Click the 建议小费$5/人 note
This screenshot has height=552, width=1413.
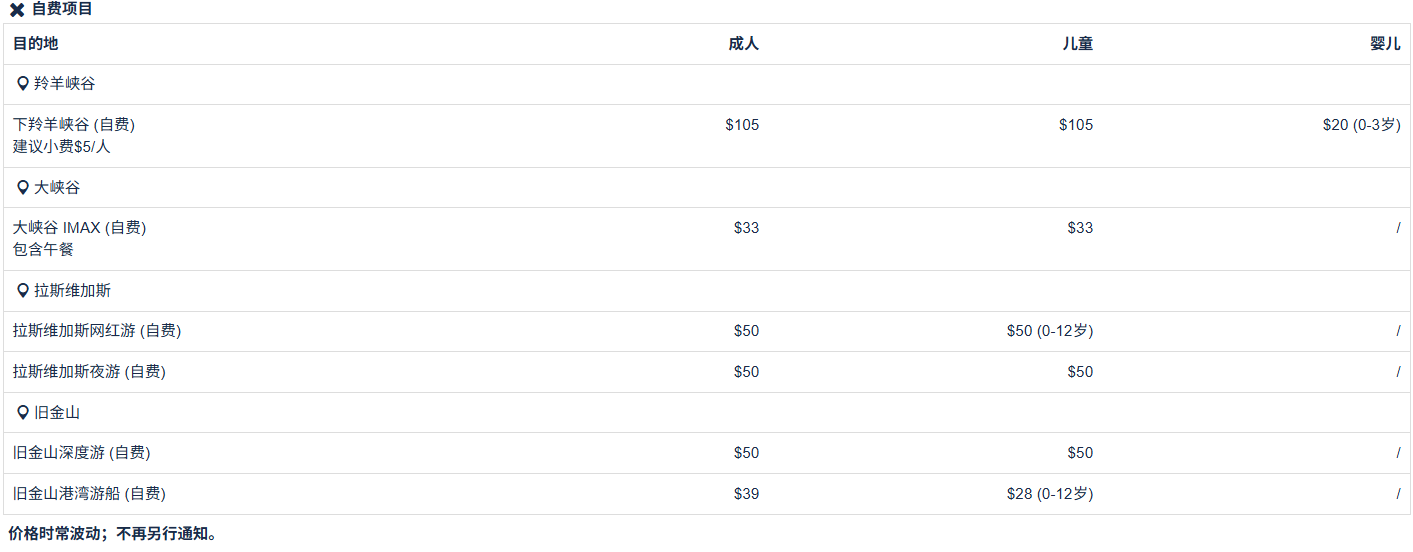pos(62,147)
